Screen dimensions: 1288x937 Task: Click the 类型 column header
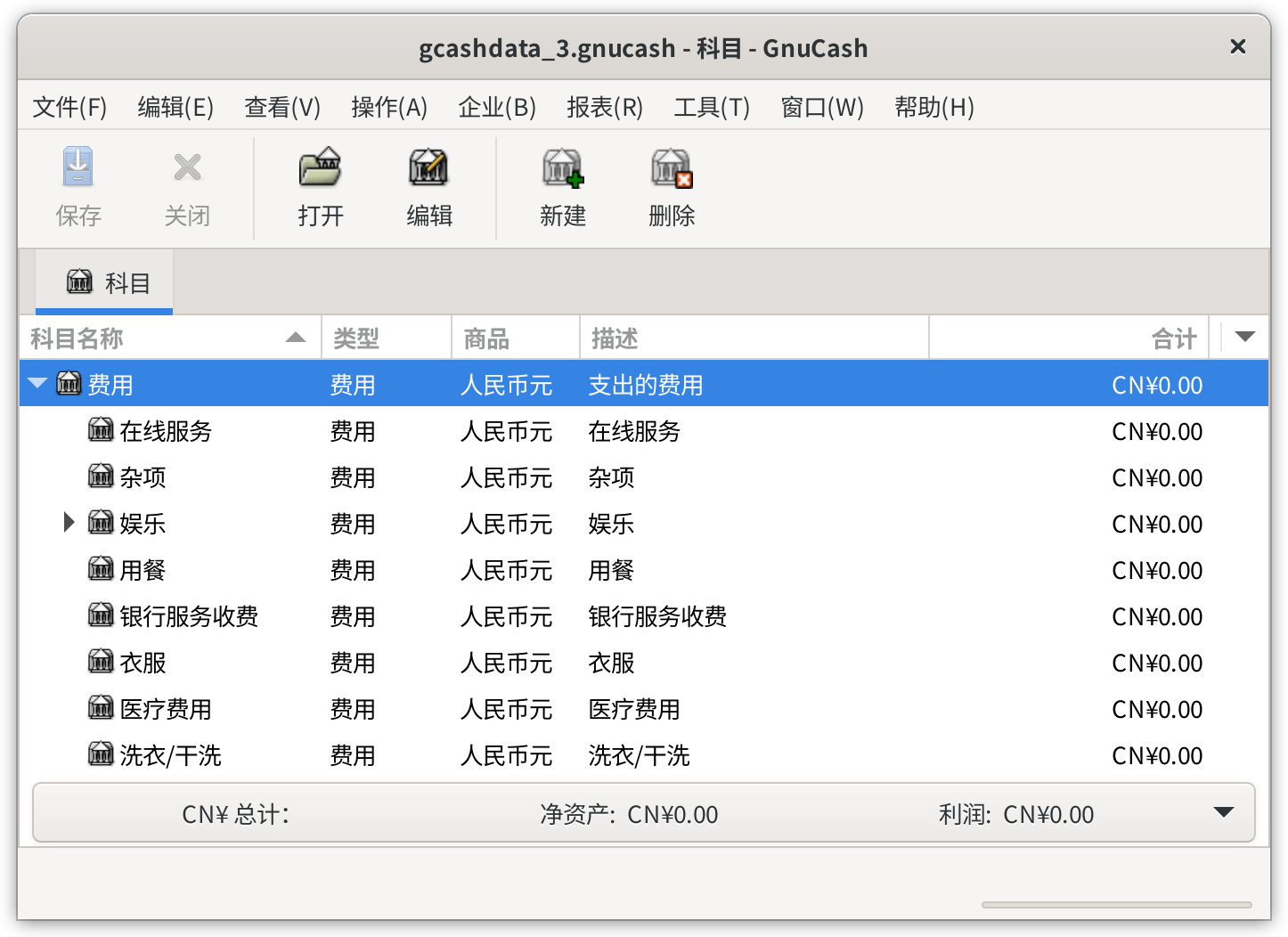click(x=387, y=338)
